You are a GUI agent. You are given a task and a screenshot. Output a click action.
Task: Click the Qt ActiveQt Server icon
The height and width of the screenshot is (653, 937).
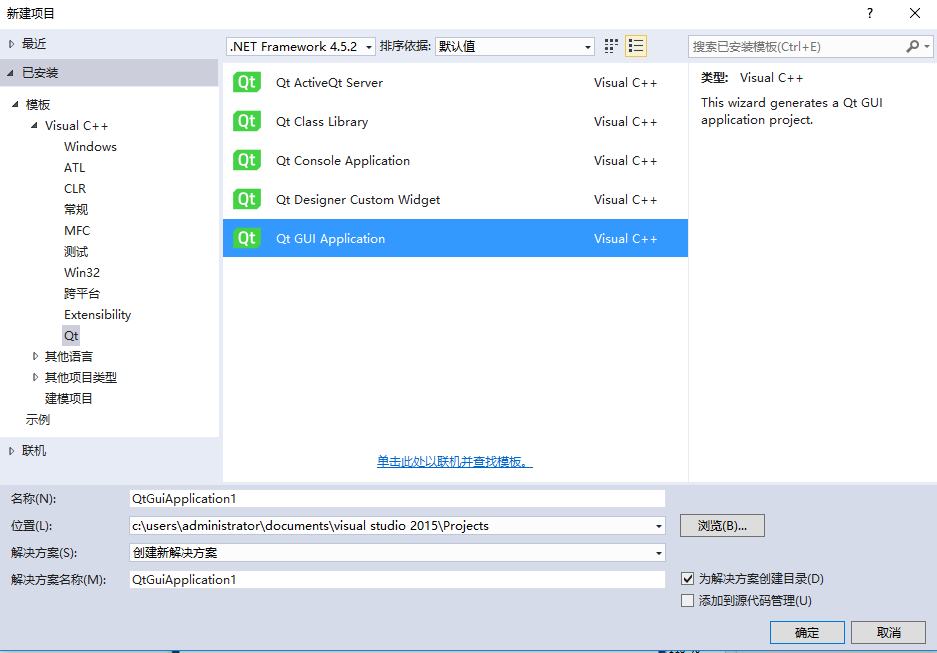coord(246,82)
